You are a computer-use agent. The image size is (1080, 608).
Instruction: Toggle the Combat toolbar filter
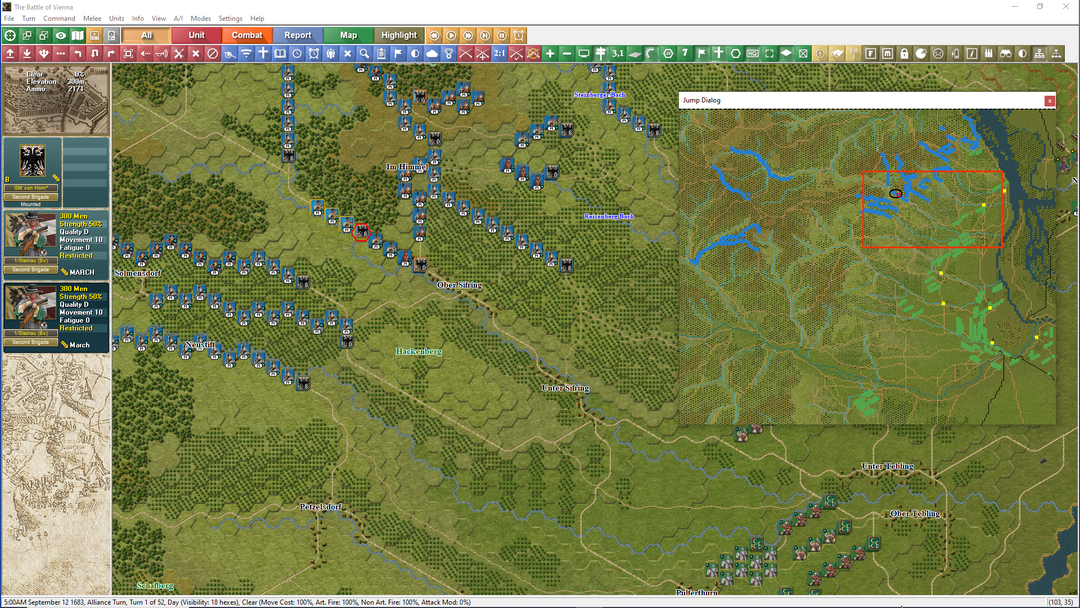[247, 35]
